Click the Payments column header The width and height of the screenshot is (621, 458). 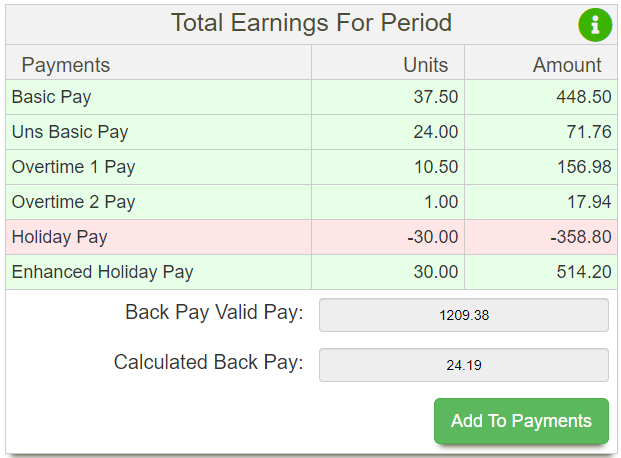(66, 65)
